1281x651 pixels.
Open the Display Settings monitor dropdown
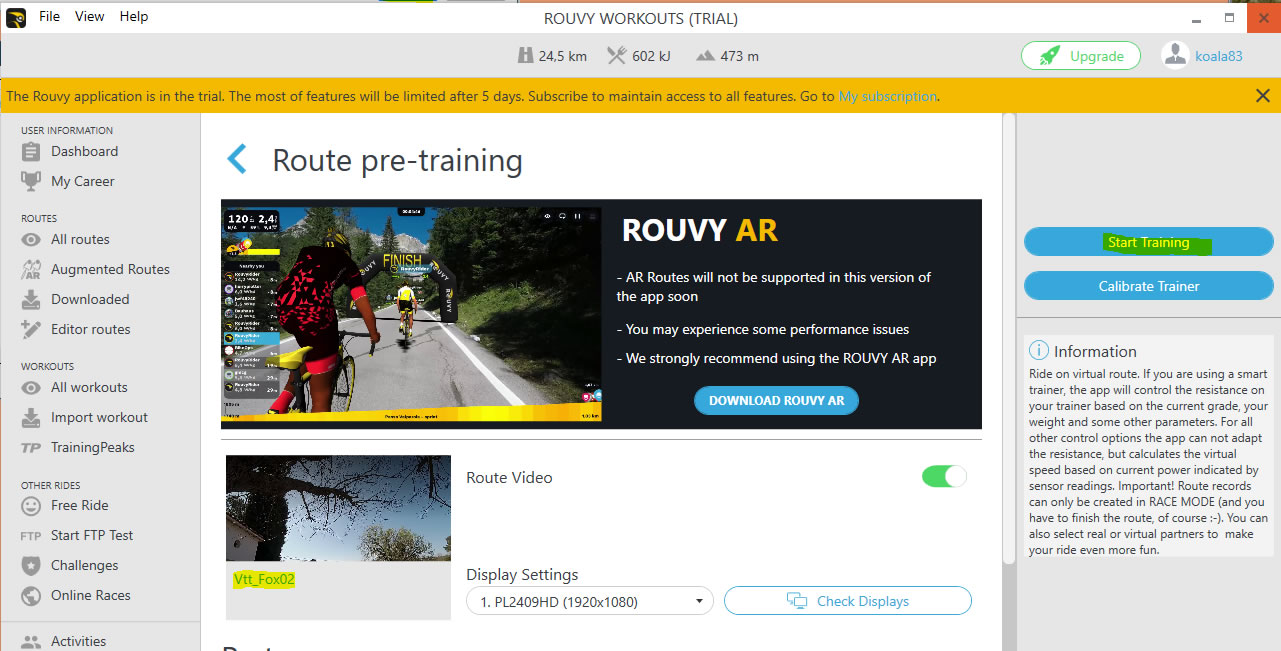pos(590,601)
